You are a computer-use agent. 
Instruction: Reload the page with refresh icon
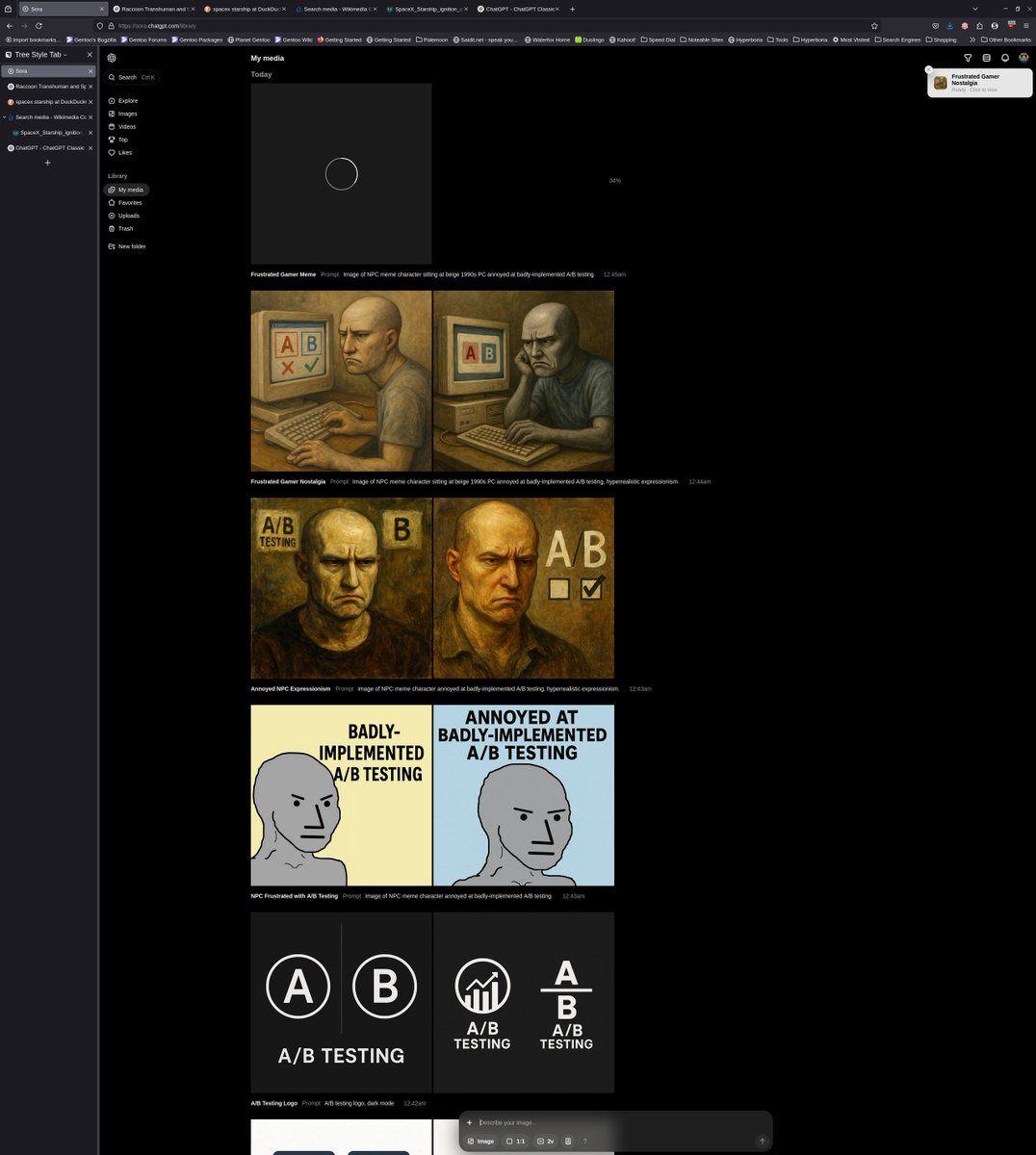pyautogui.click(x=39, y=26)
